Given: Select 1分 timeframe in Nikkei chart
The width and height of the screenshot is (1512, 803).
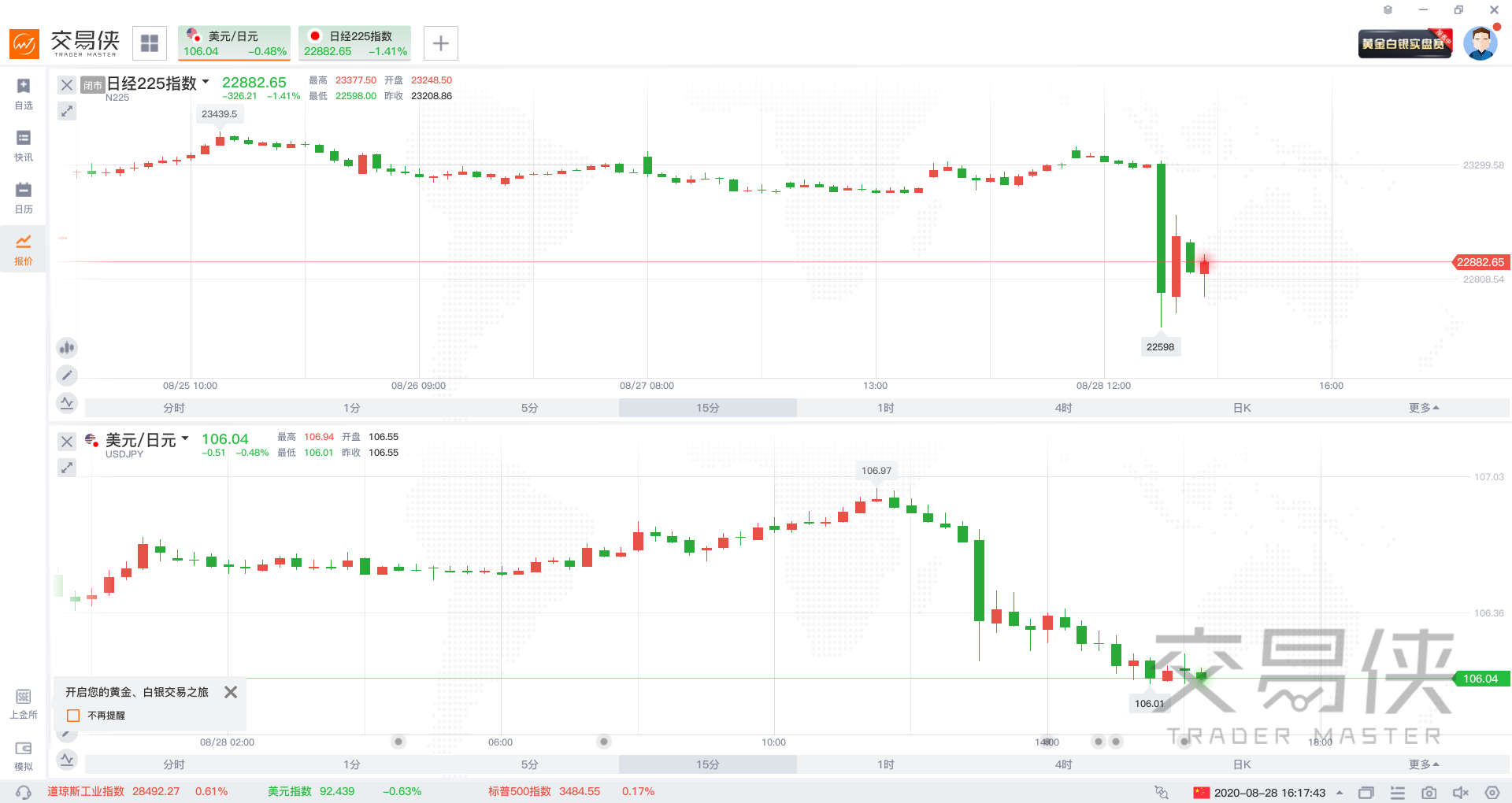Looking at the screenshot, I should tap(352, 408).
